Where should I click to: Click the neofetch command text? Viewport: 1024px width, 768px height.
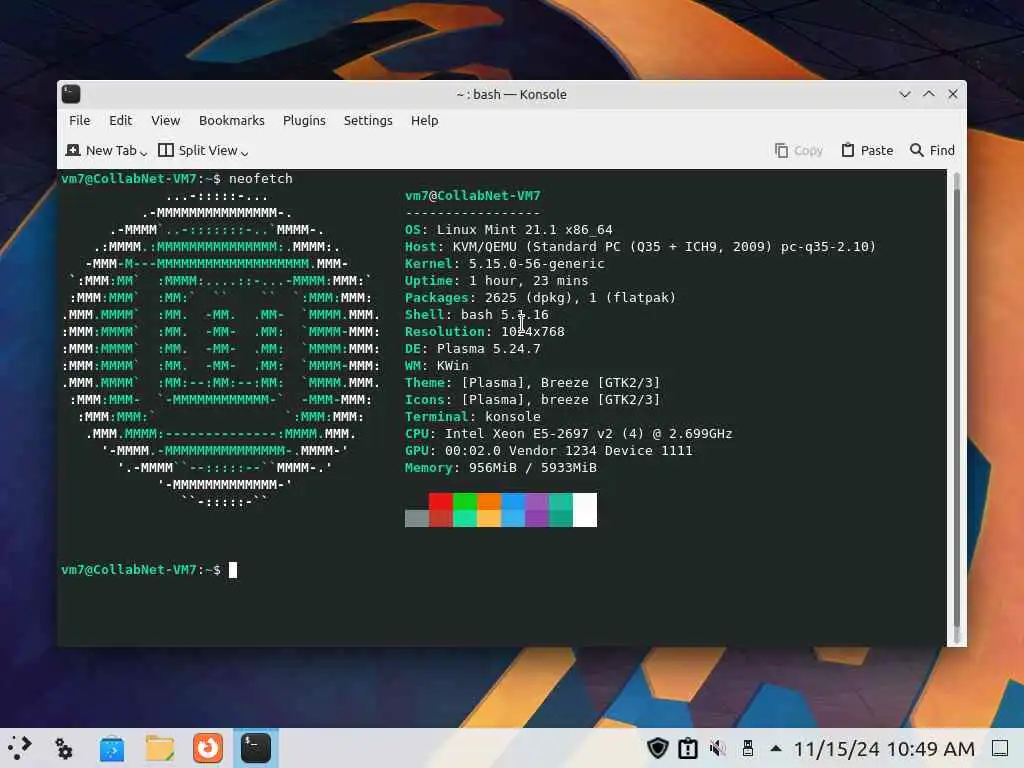[261, 179]
